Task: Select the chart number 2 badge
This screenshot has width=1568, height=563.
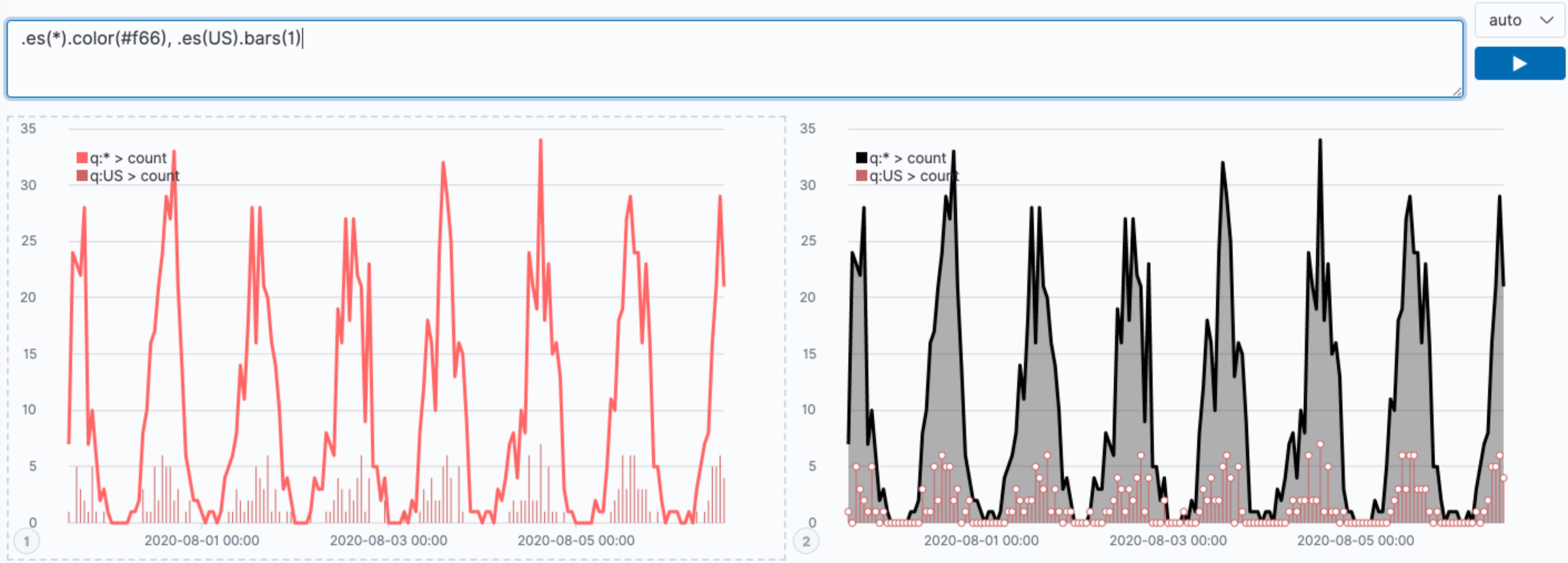Action: [x=806, y=542]
